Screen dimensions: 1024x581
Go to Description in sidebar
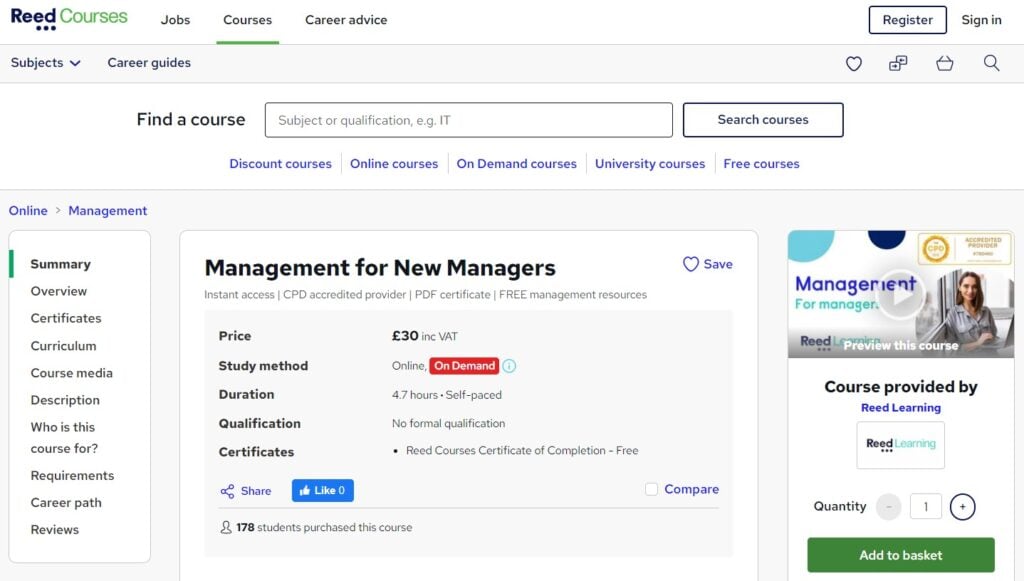click(x=65, y=400)
